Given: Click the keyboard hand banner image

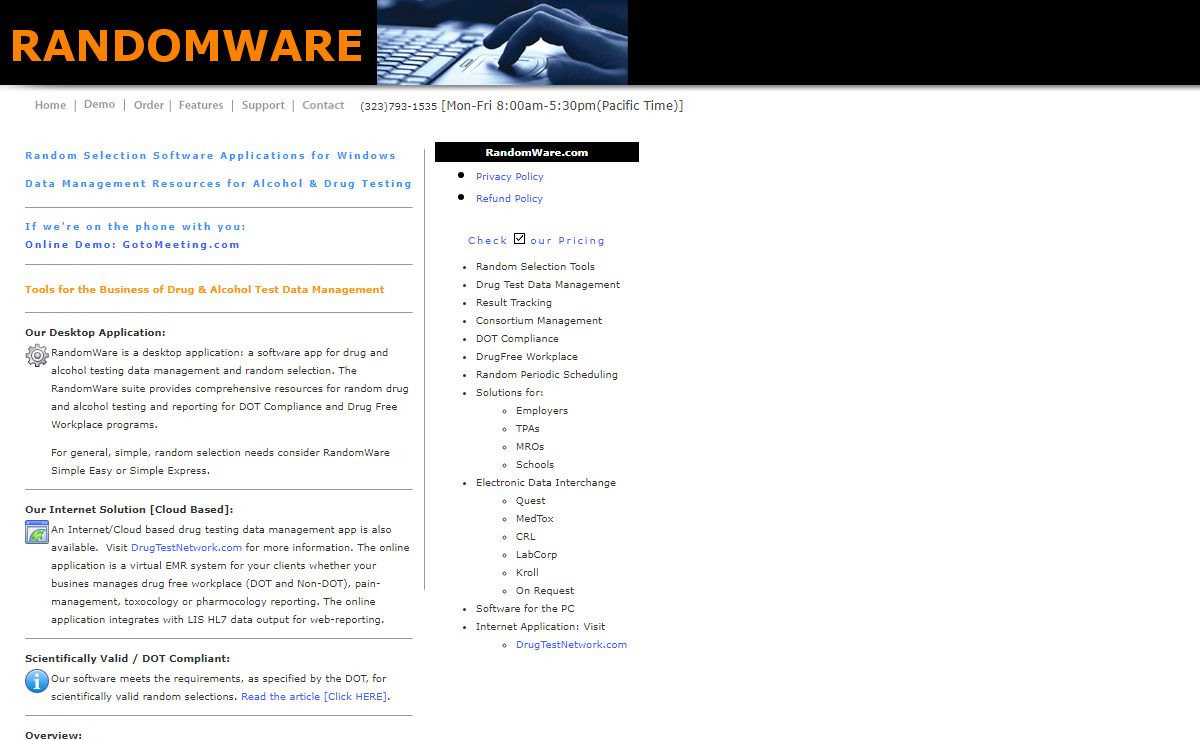Looking at the screenshot, I should click(x=502, y=42).
